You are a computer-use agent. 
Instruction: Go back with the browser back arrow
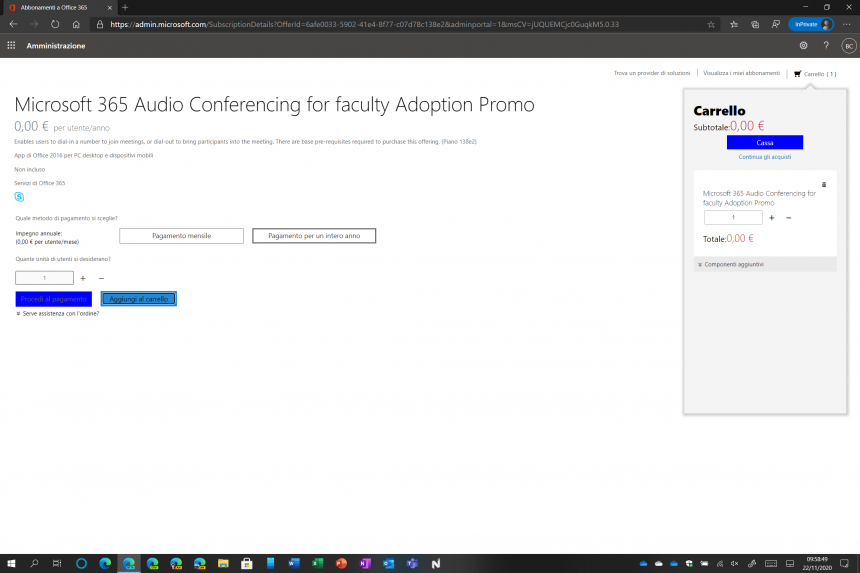[13, 24]
